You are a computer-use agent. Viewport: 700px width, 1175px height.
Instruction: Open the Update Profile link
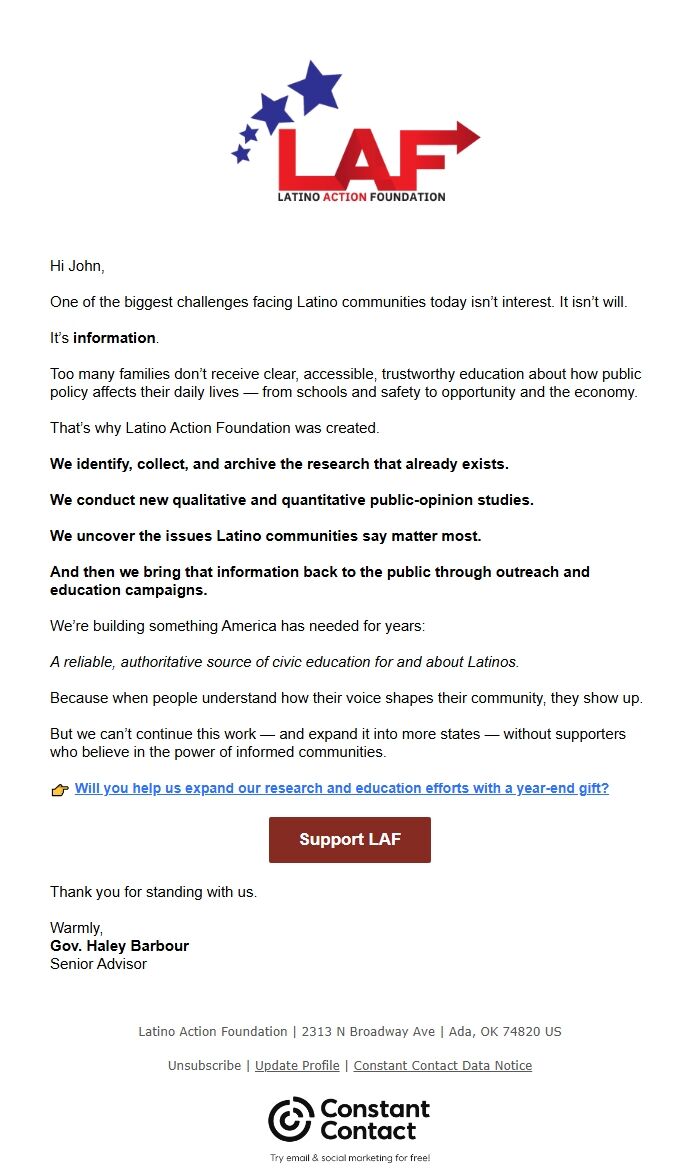297,1065
